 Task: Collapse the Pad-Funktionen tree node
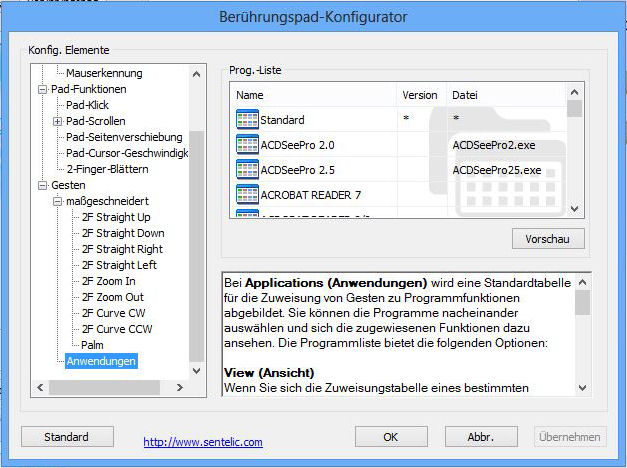tap(42, 89)
